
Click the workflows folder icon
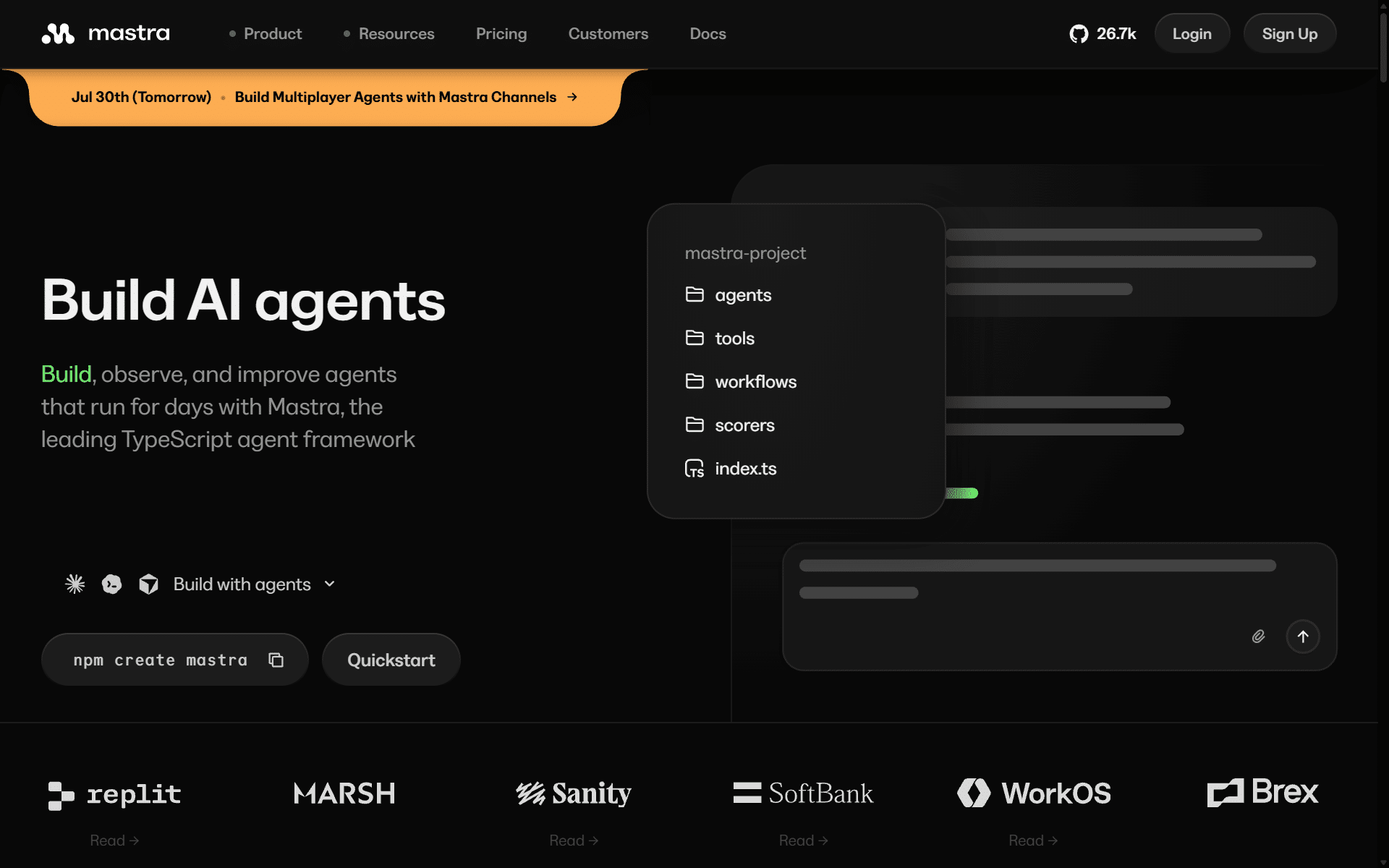point(694,381)
